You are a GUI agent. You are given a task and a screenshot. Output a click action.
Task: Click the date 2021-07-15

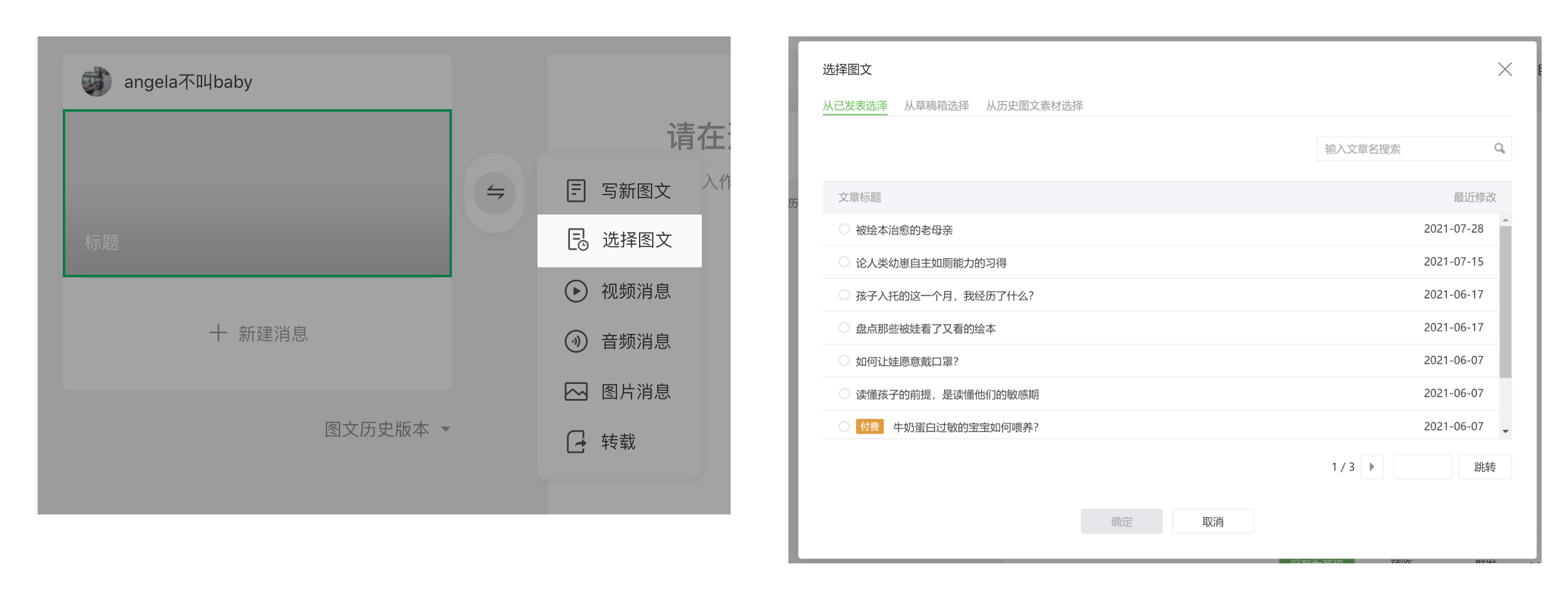point(1453,262)
